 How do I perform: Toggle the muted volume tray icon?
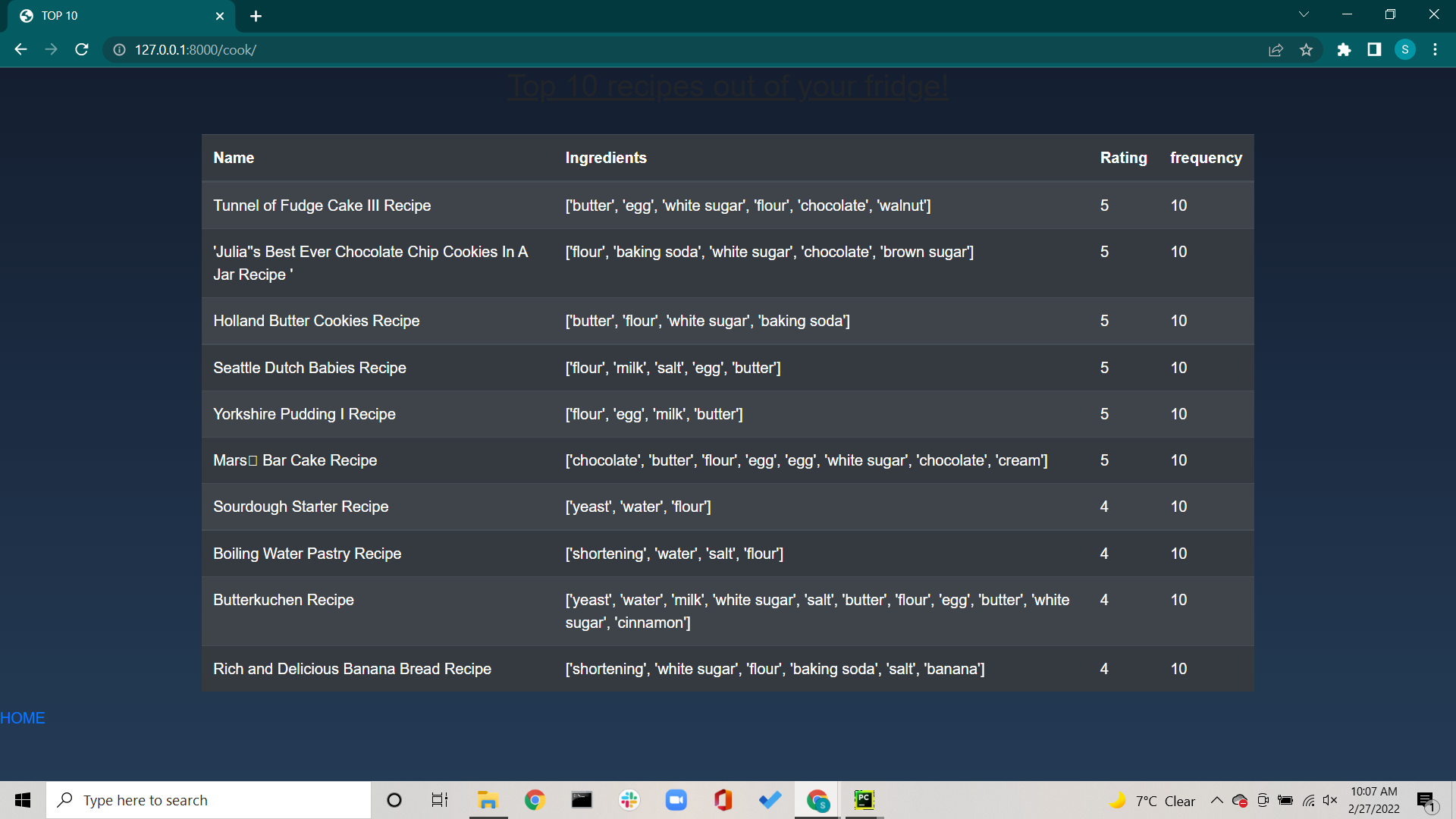click(x=1330, y=800)
